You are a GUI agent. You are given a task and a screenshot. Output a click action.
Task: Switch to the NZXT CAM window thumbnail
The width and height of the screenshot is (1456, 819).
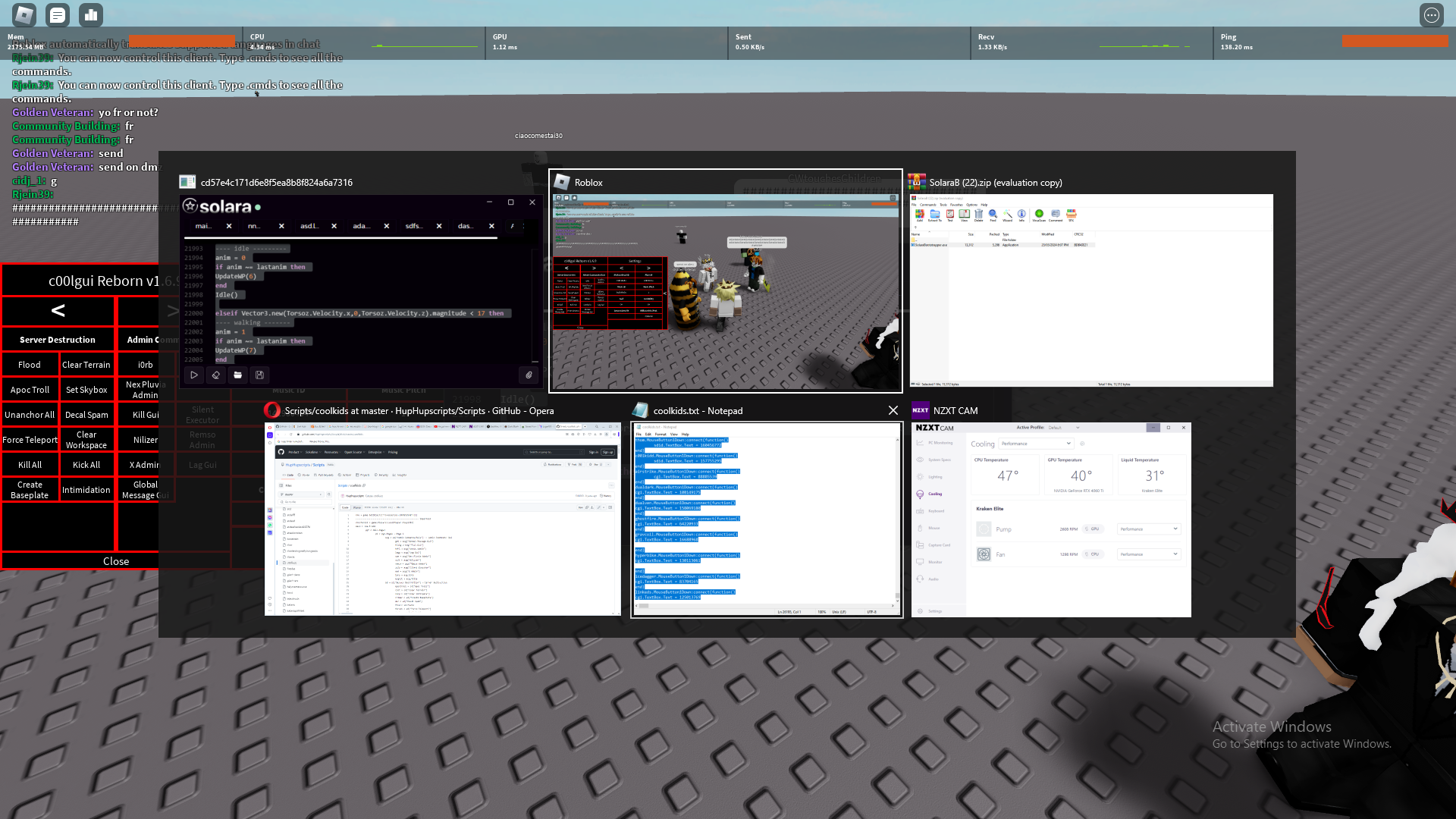pos(1051,520)
